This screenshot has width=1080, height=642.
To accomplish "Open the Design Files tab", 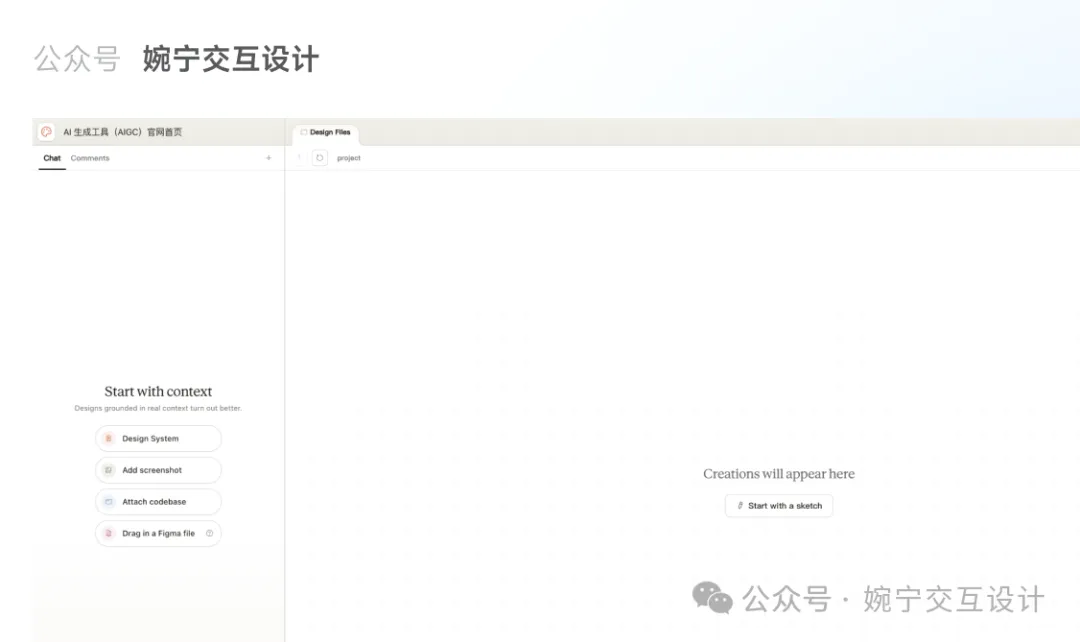I will click(330, 131).
